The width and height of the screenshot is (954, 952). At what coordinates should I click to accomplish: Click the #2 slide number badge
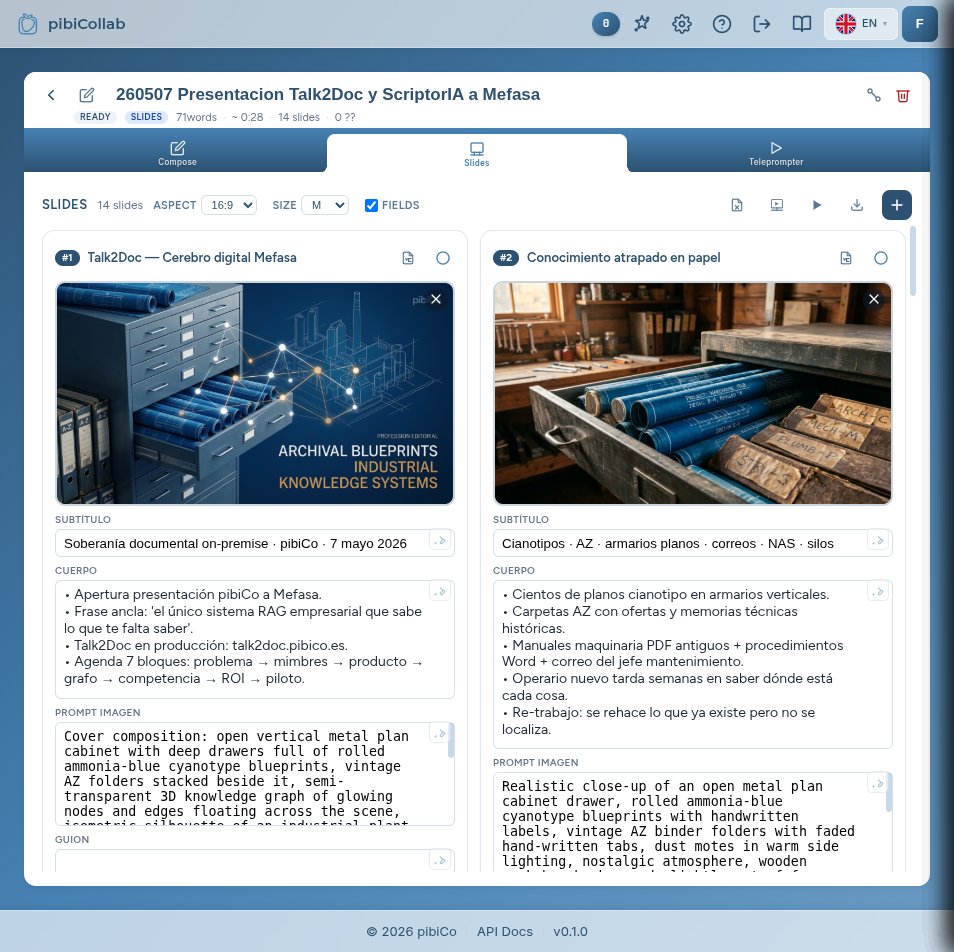tap(506, 258)
